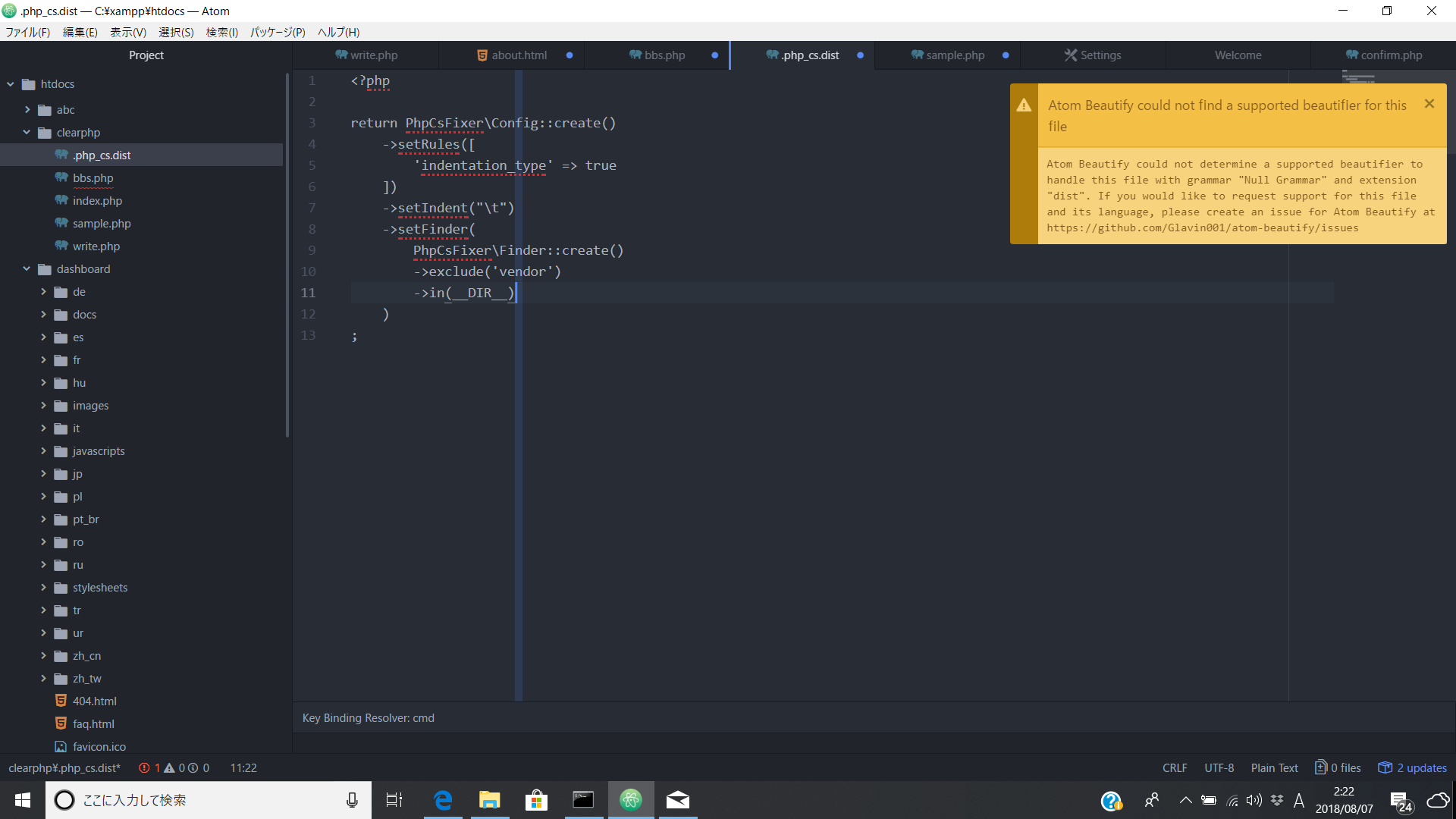1456x819 pixels.
Task: Click the PHP icon beside index.php in tree
Action: coord(61,200)
